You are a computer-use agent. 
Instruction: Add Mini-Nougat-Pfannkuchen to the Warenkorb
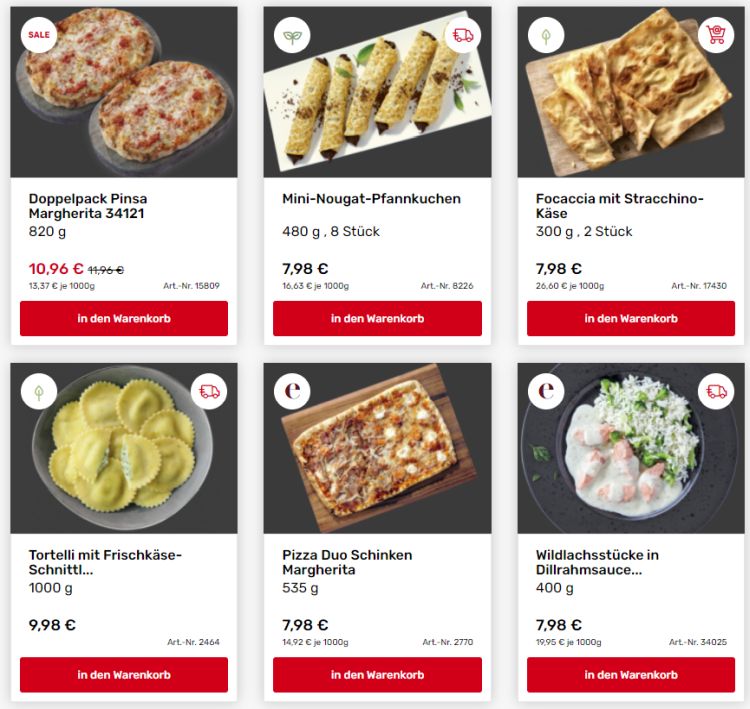[377, 319]
